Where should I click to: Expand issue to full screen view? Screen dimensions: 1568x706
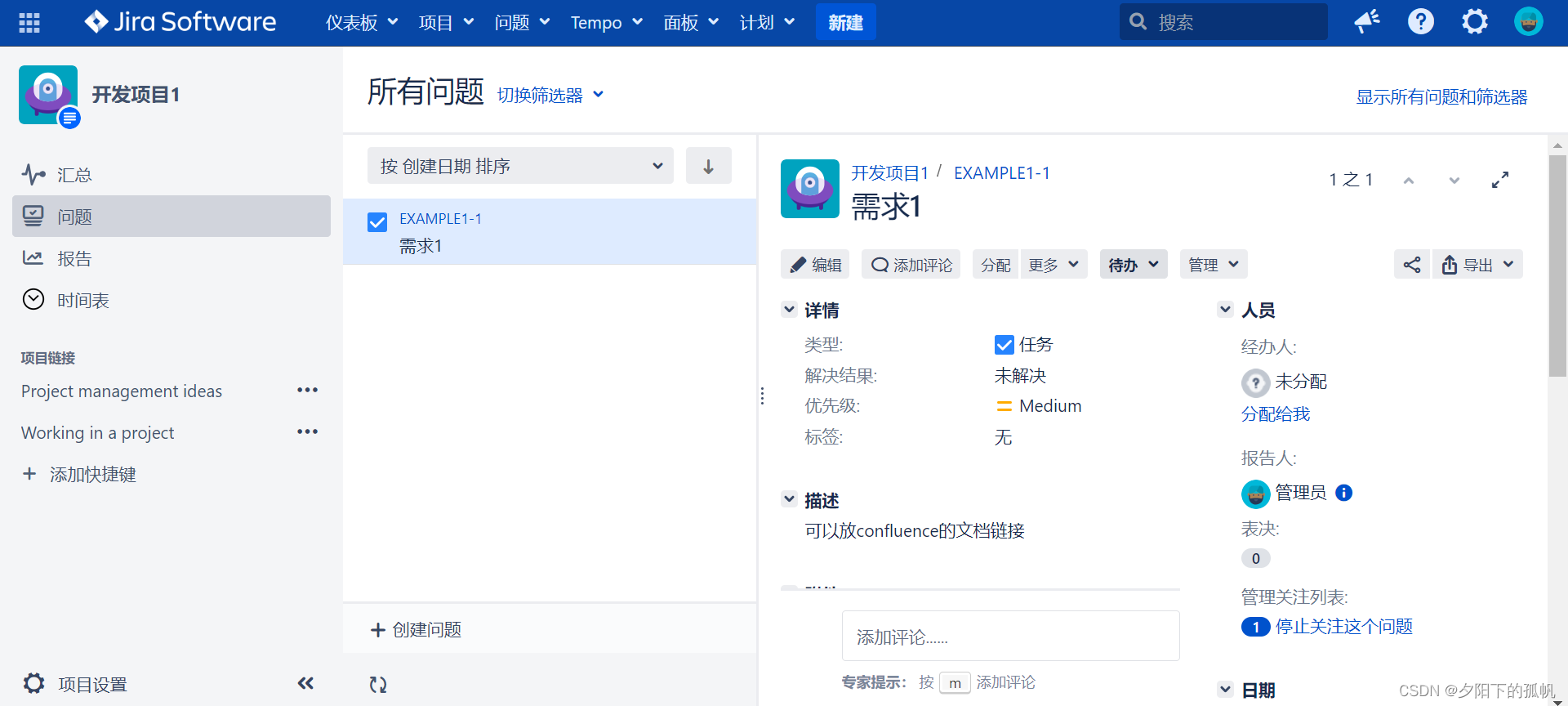(1500, 181)
